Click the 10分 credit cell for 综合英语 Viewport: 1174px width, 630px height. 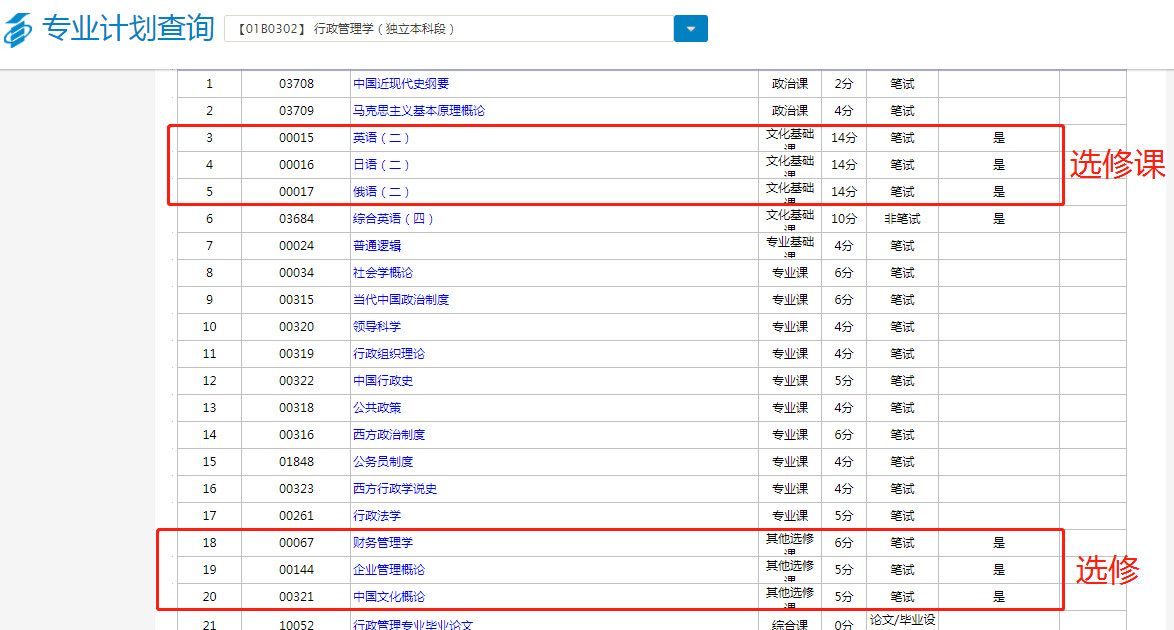point(844,219)
